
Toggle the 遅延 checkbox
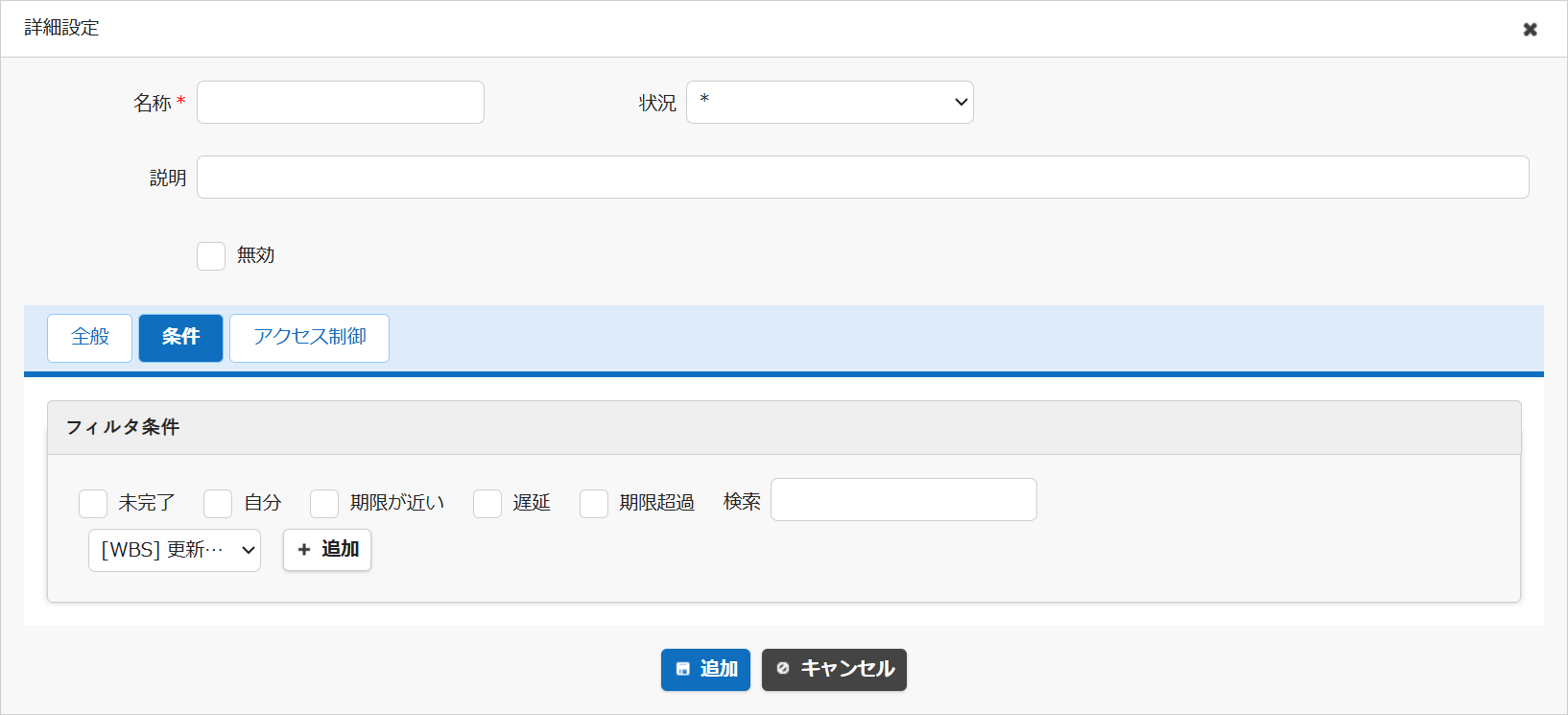487,504
